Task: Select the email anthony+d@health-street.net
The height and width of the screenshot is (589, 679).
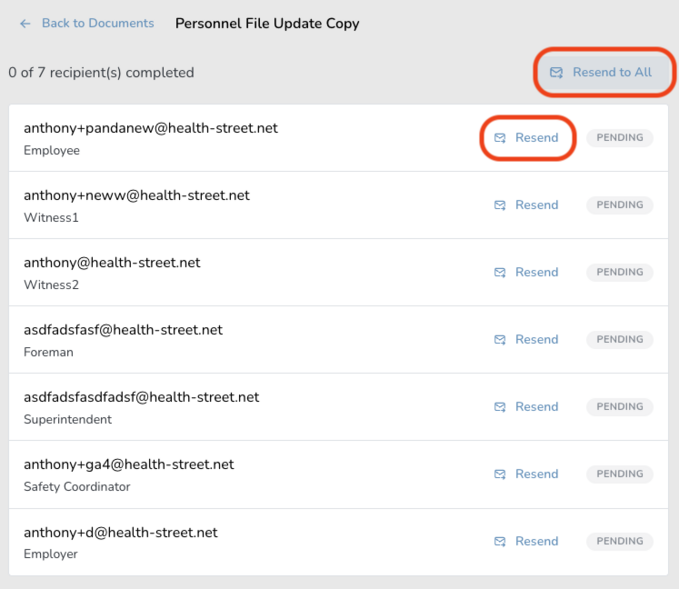Action: 121,532
